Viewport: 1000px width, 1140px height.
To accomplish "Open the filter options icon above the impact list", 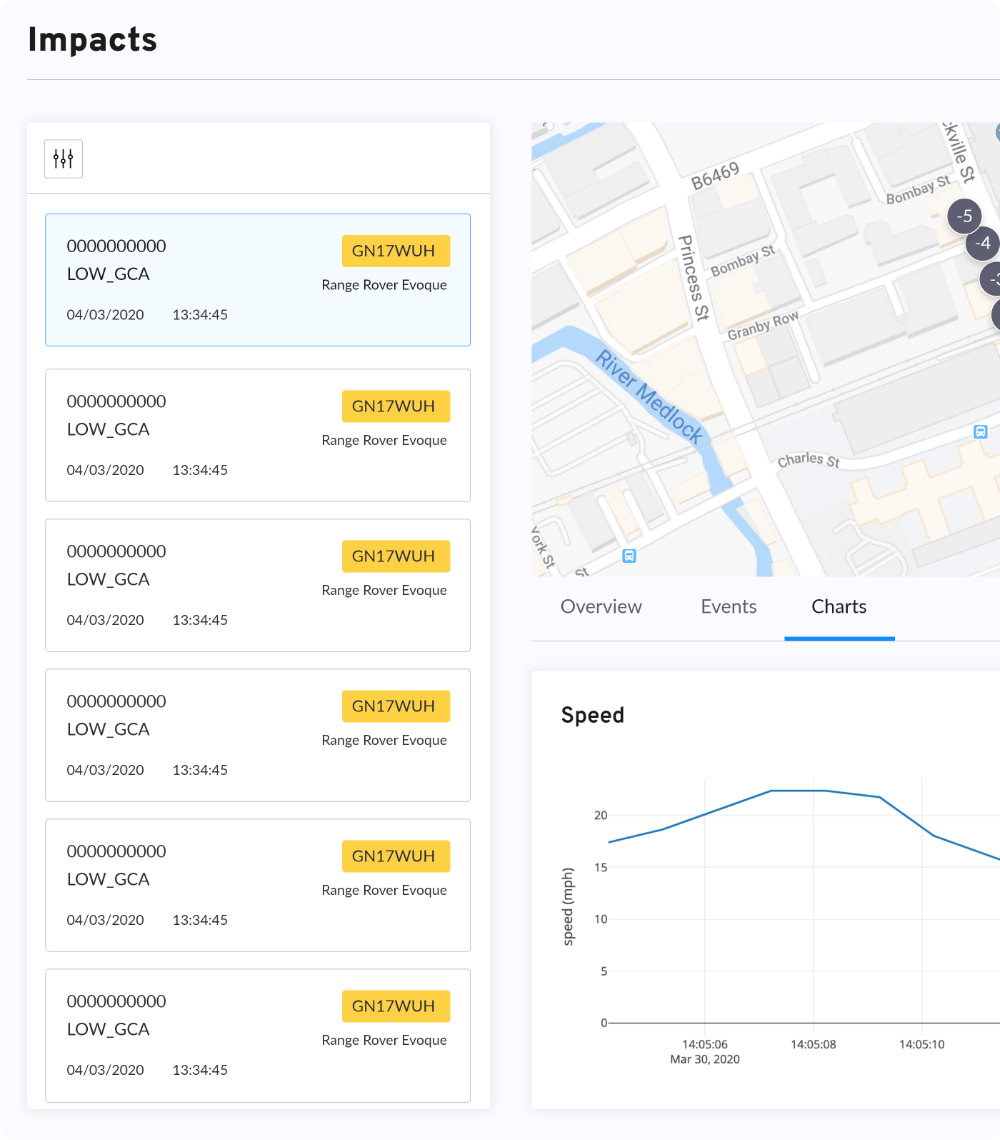I will pos(63,158).
